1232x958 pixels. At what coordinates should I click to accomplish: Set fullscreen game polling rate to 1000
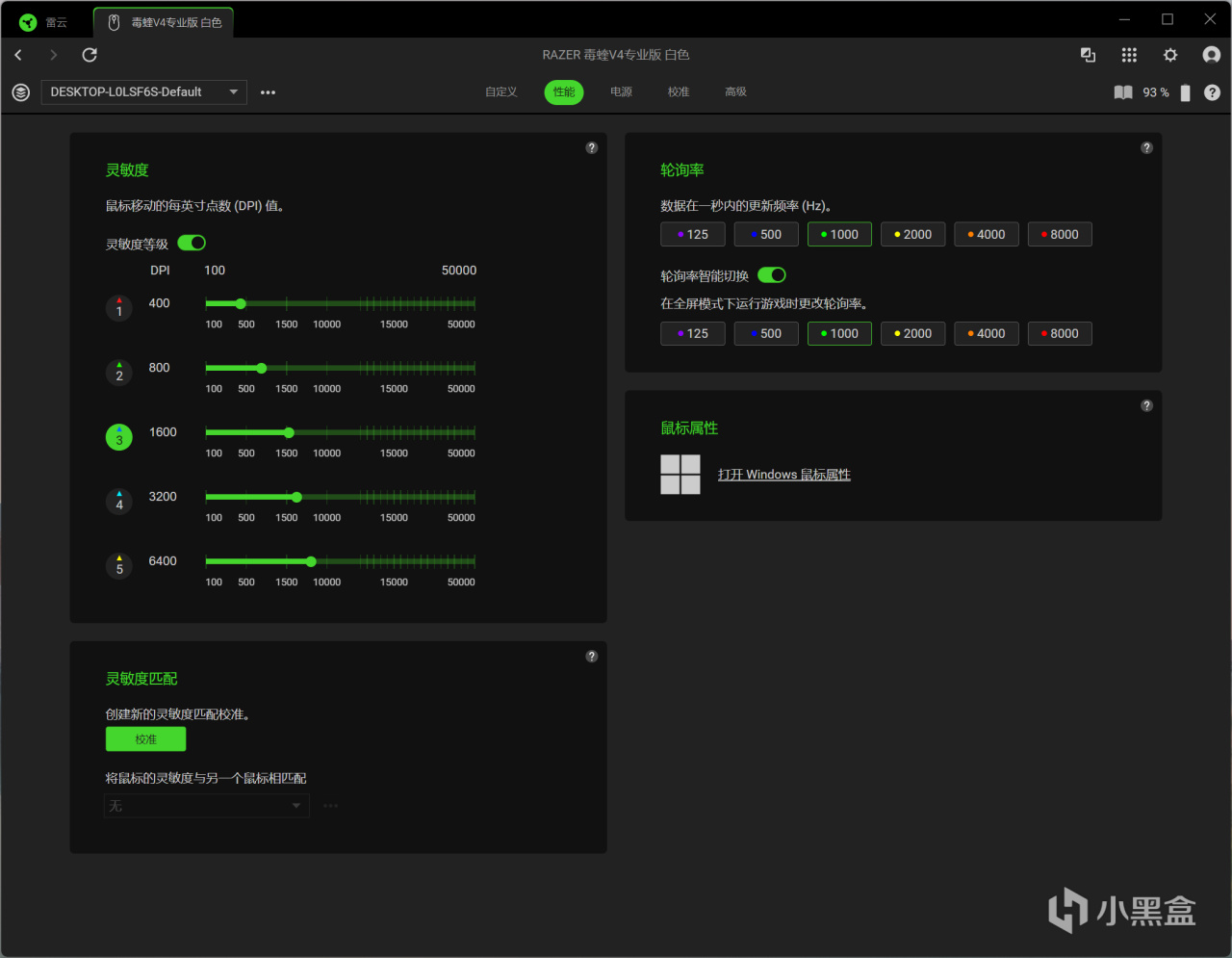coord(839,333)
